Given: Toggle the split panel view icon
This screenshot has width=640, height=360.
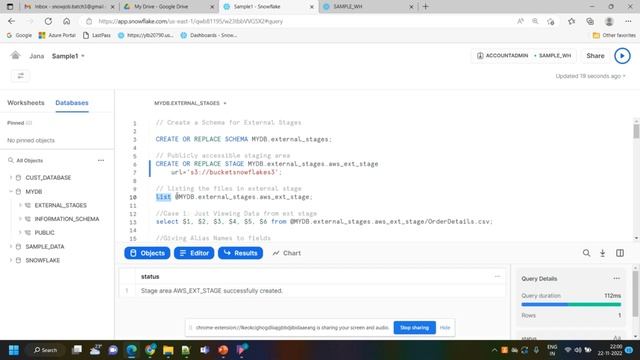Looking at the screenshot, I should point(620,253).
